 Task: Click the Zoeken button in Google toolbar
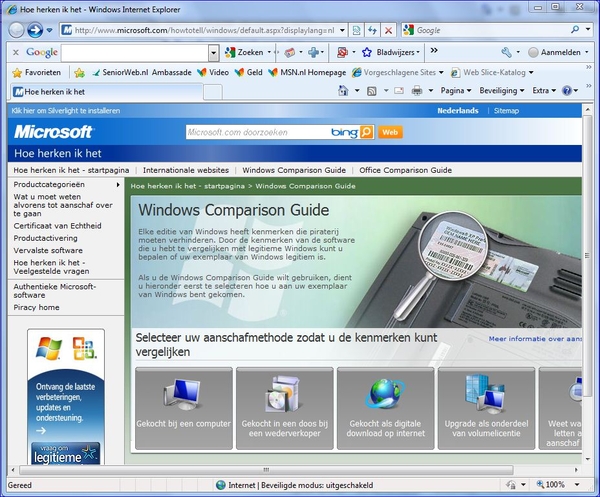tap(247, 52)
